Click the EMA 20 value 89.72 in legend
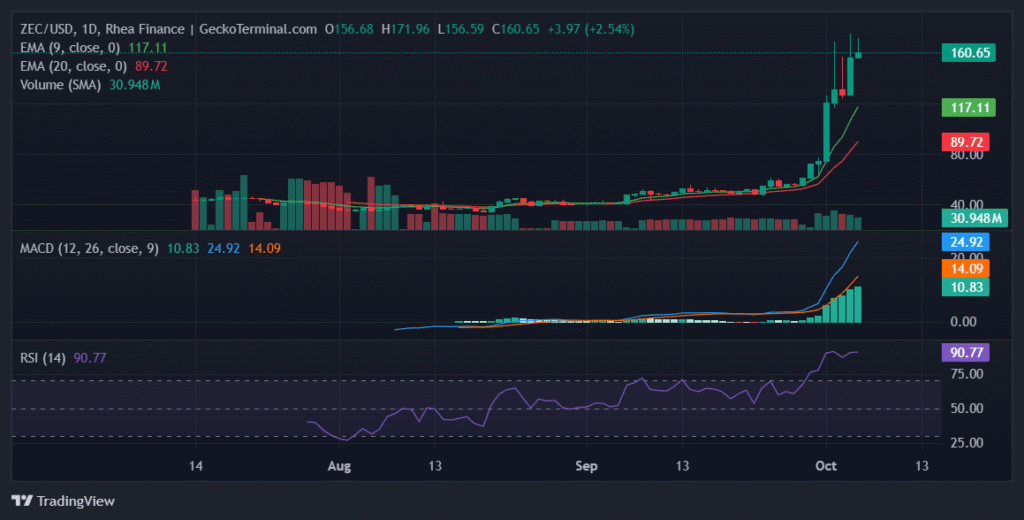 pos(151,66)
